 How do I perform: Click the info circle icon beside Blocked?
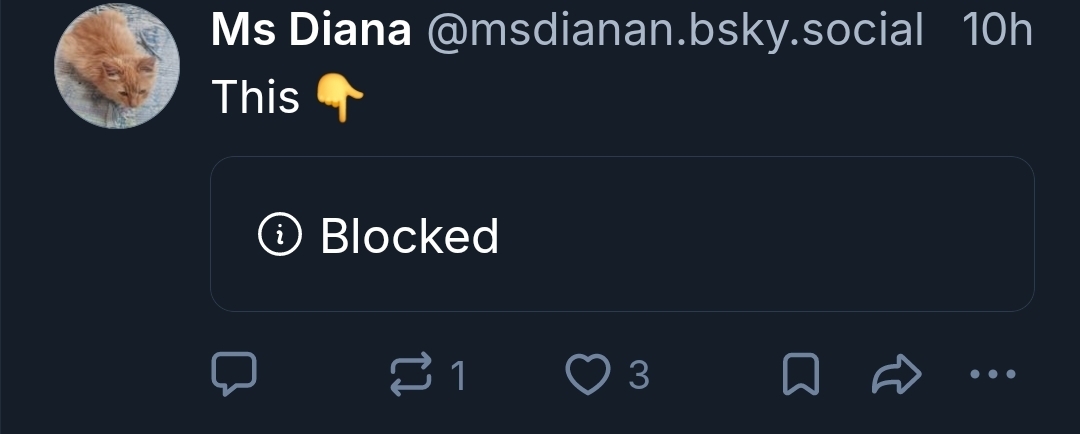pyautogui.click(x=280, y=234)
